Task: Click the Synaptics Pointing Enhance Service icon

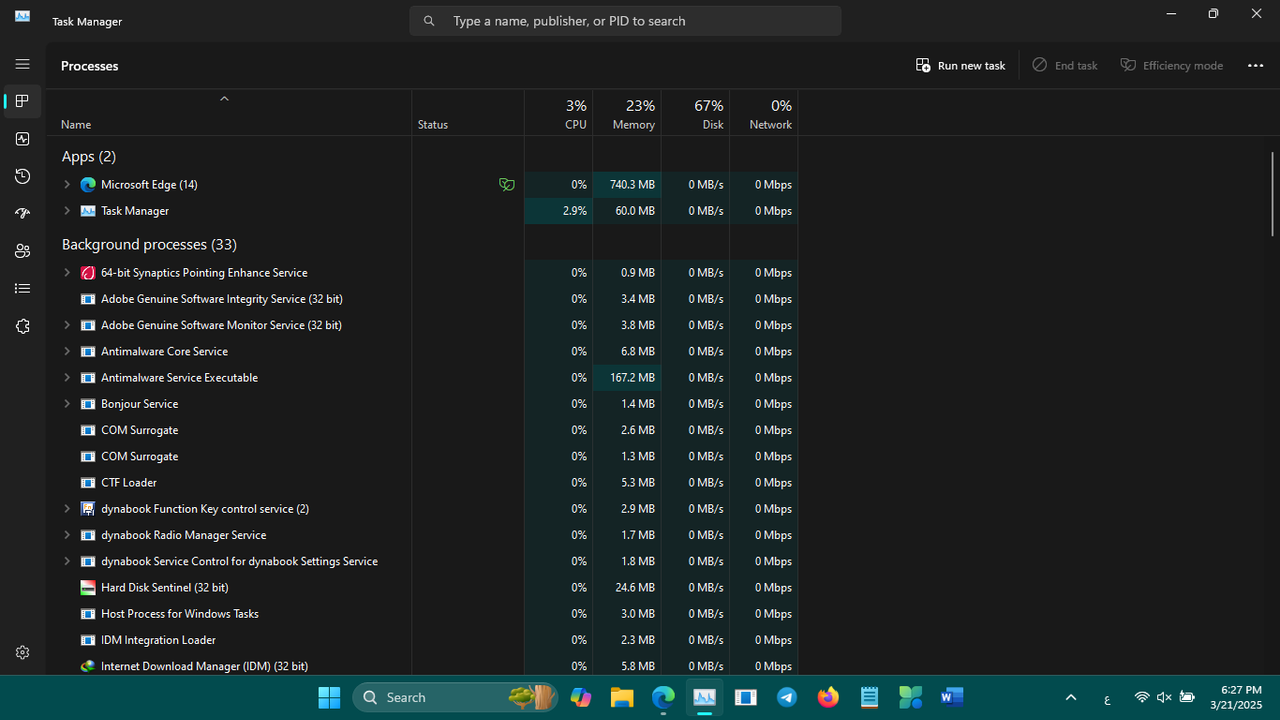Action: click(x=88, y=272)
